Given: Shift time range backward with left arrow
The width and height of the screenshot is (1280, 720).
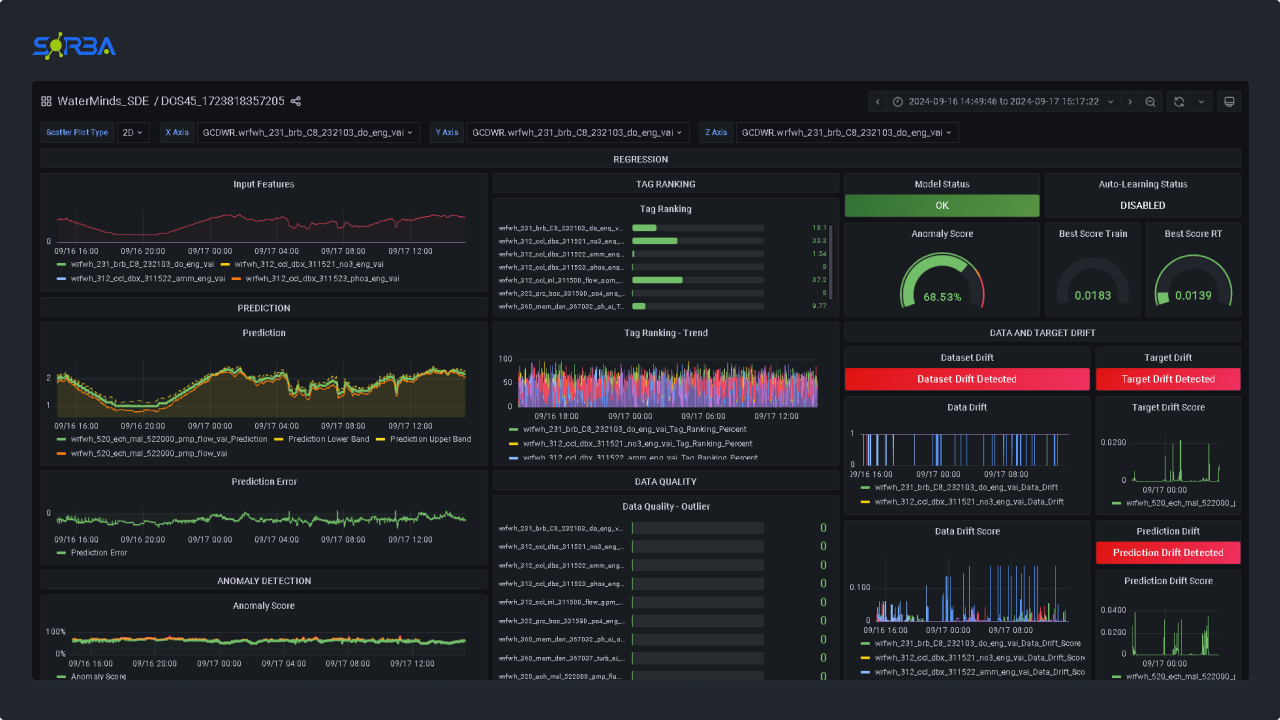Looking at the screenshot, I should (x=877, y=101).
